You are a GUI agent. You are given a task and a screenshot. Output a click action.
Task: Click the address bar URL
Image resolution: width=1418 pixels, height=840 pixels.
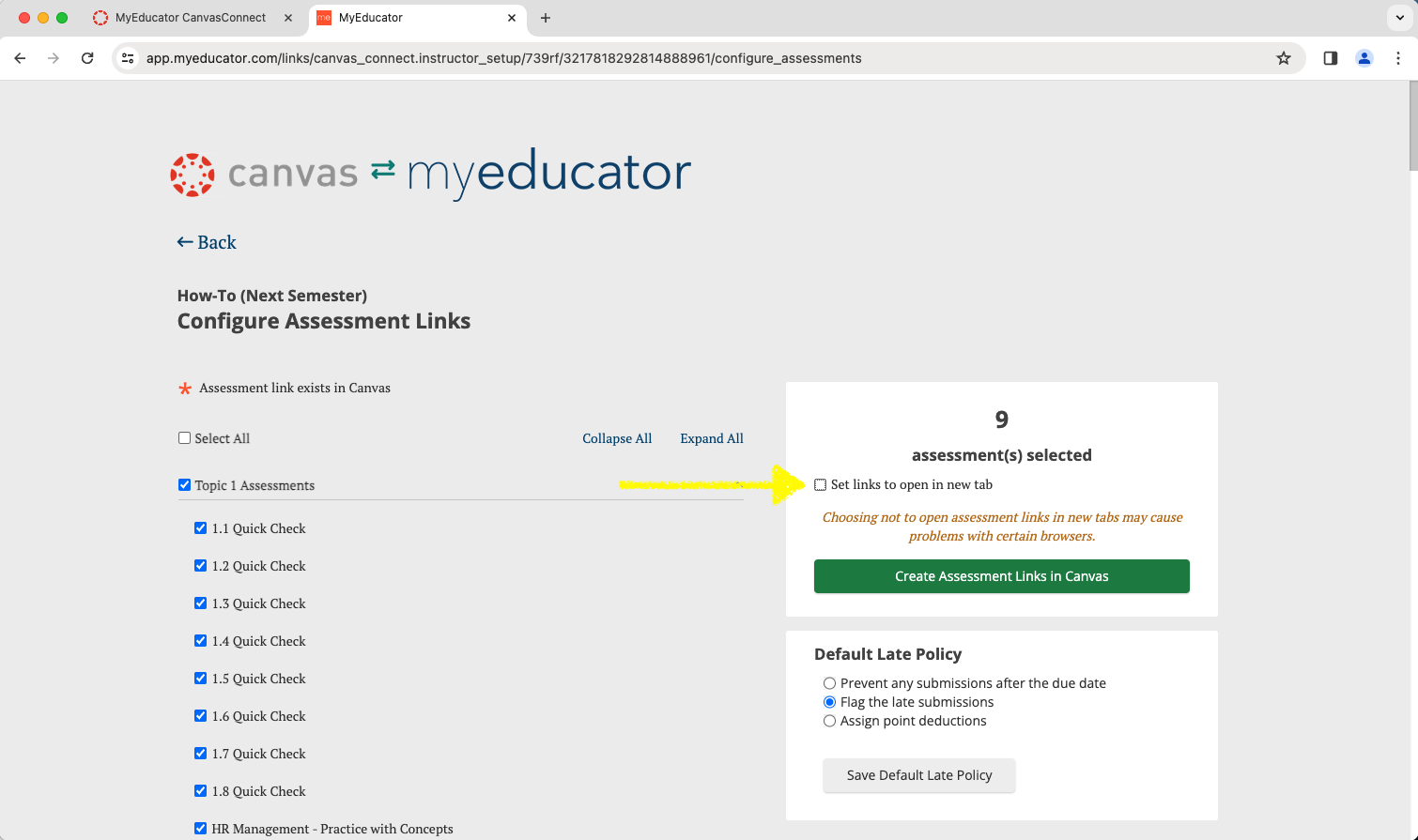click(x=503, y=58)
